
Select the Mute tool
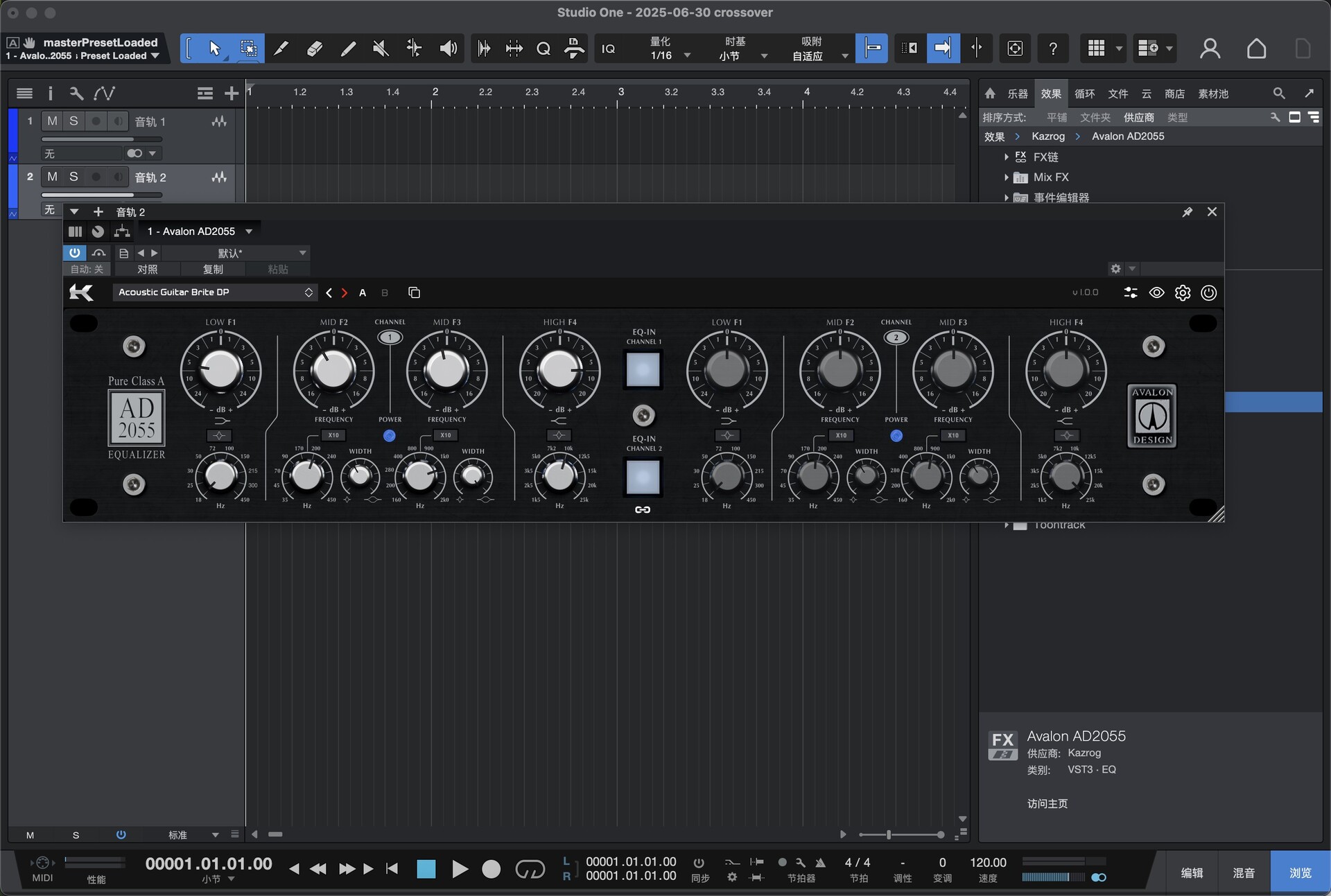click(381, 48)
